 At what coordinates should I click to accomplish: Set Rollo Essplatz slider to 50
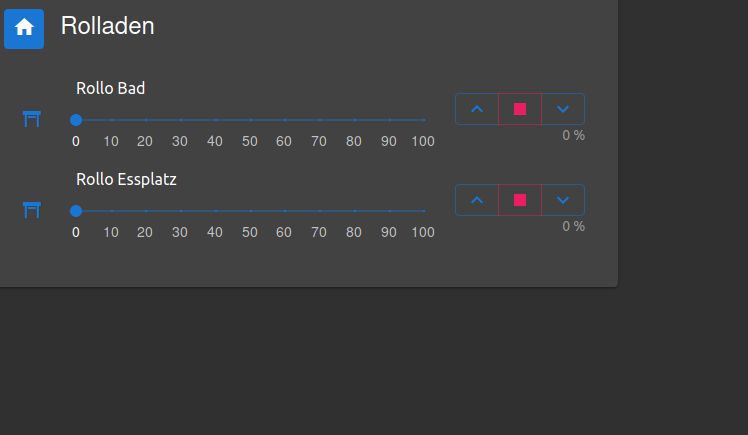coord(250,211)
